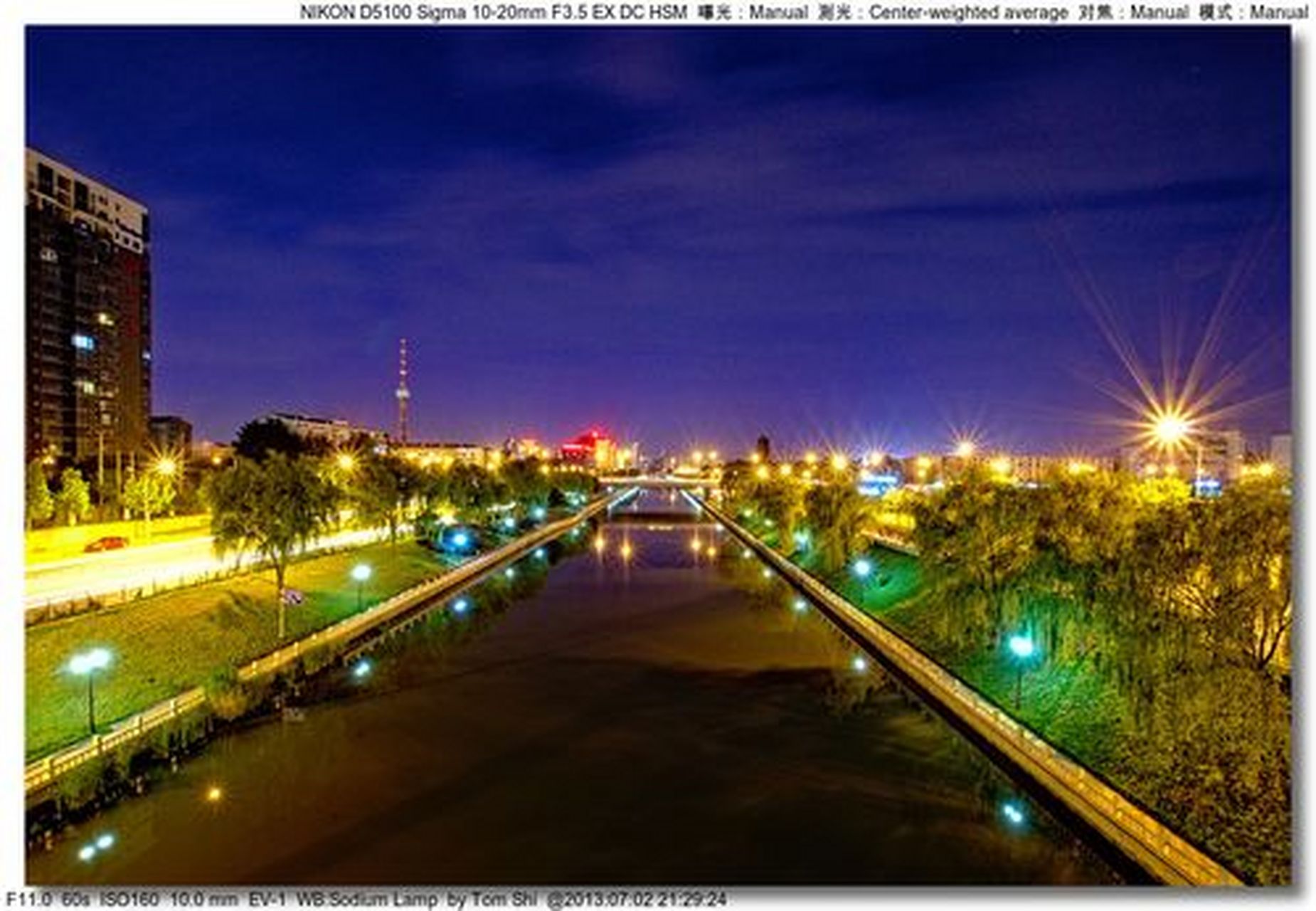Click the tall TV tower in the photo
The image size is (1316, 911).
403,391
